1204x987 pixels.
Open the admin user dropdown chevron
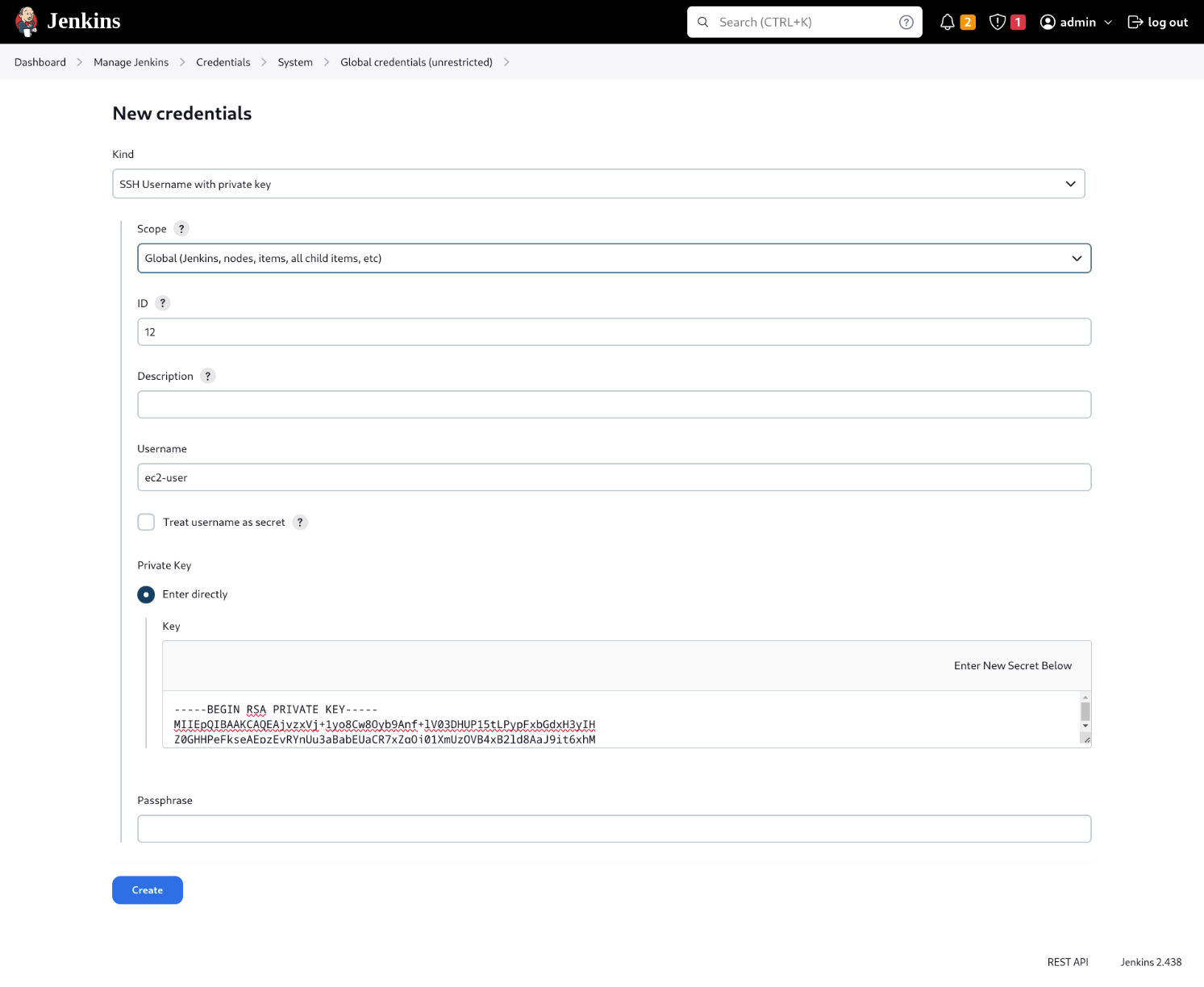pos(1108,23)
